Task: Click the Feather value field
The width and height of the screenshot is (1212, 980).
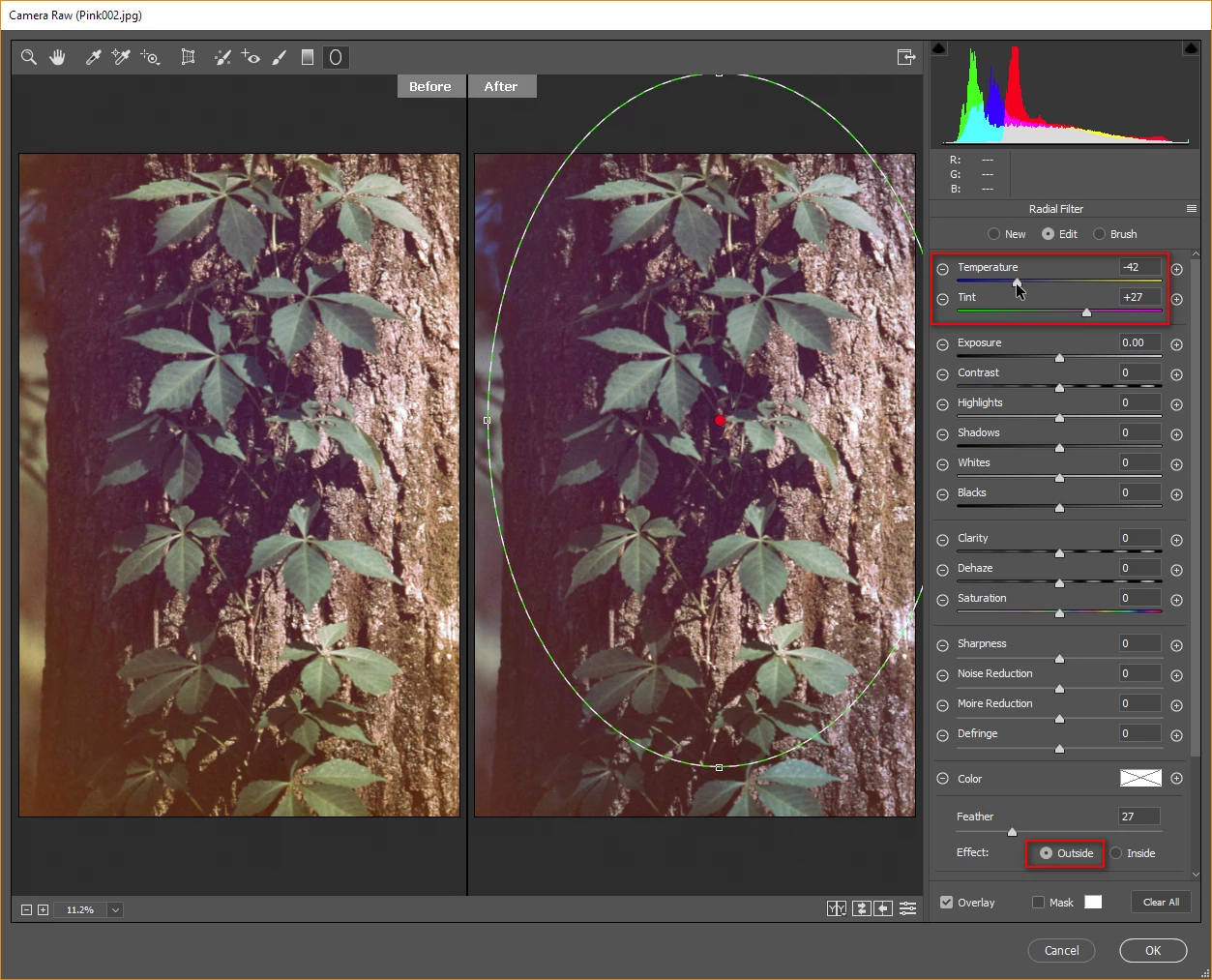Action: 1138,817
